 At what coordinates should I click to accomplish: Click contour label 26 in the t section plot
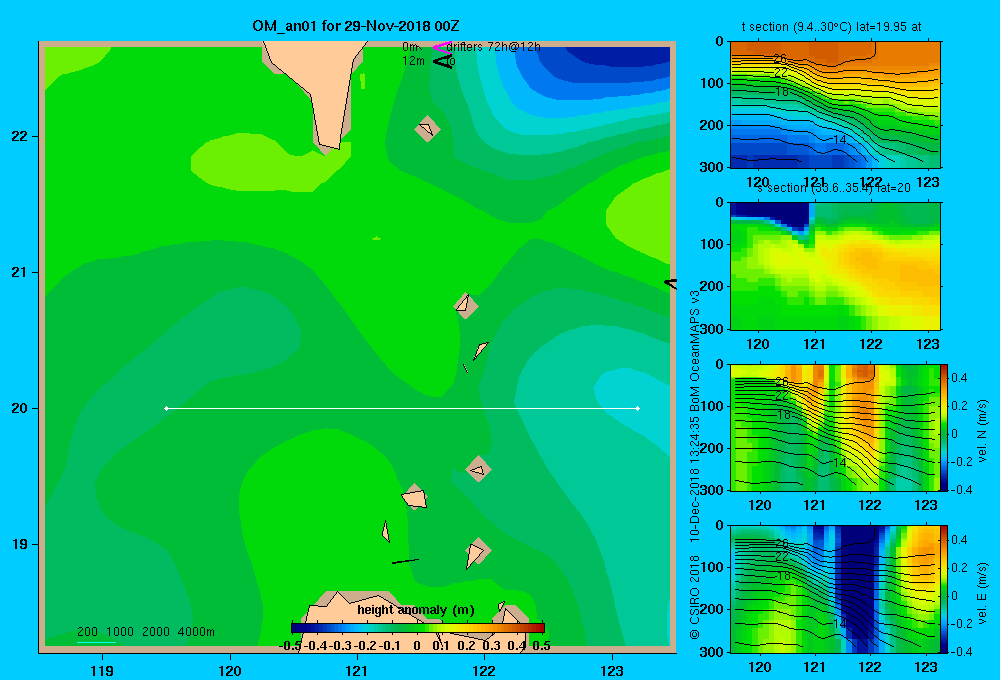(780, 59)
